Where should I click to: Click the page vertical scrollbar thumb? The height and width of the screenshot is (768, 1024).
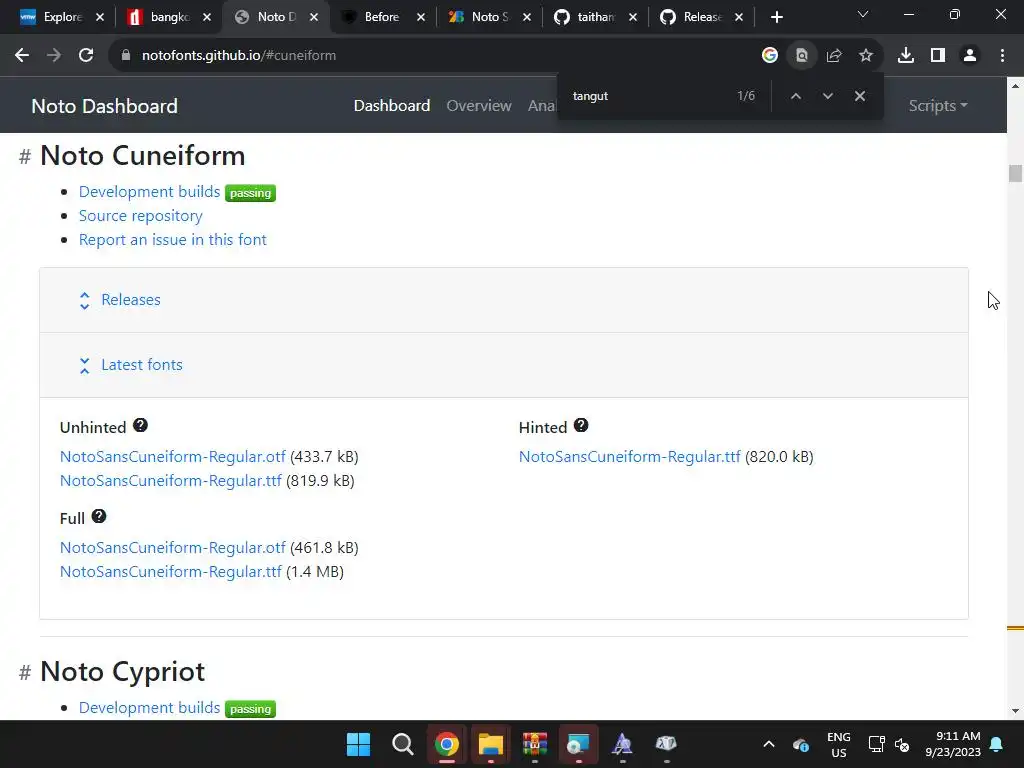point(1015,173)
